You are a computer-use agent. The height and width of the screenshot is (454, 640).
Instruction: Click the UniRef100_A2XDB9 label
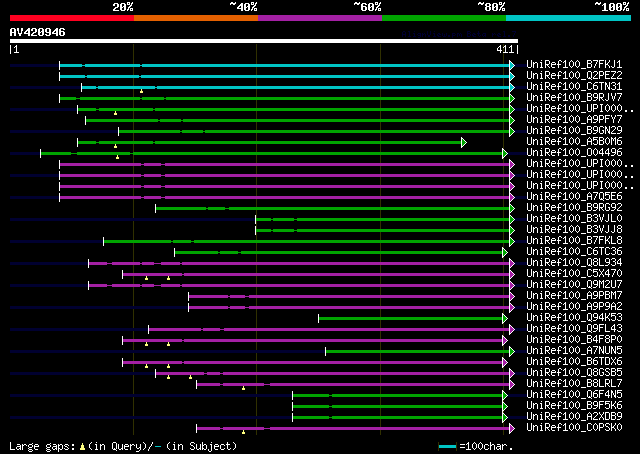click(x=574, y=417)
